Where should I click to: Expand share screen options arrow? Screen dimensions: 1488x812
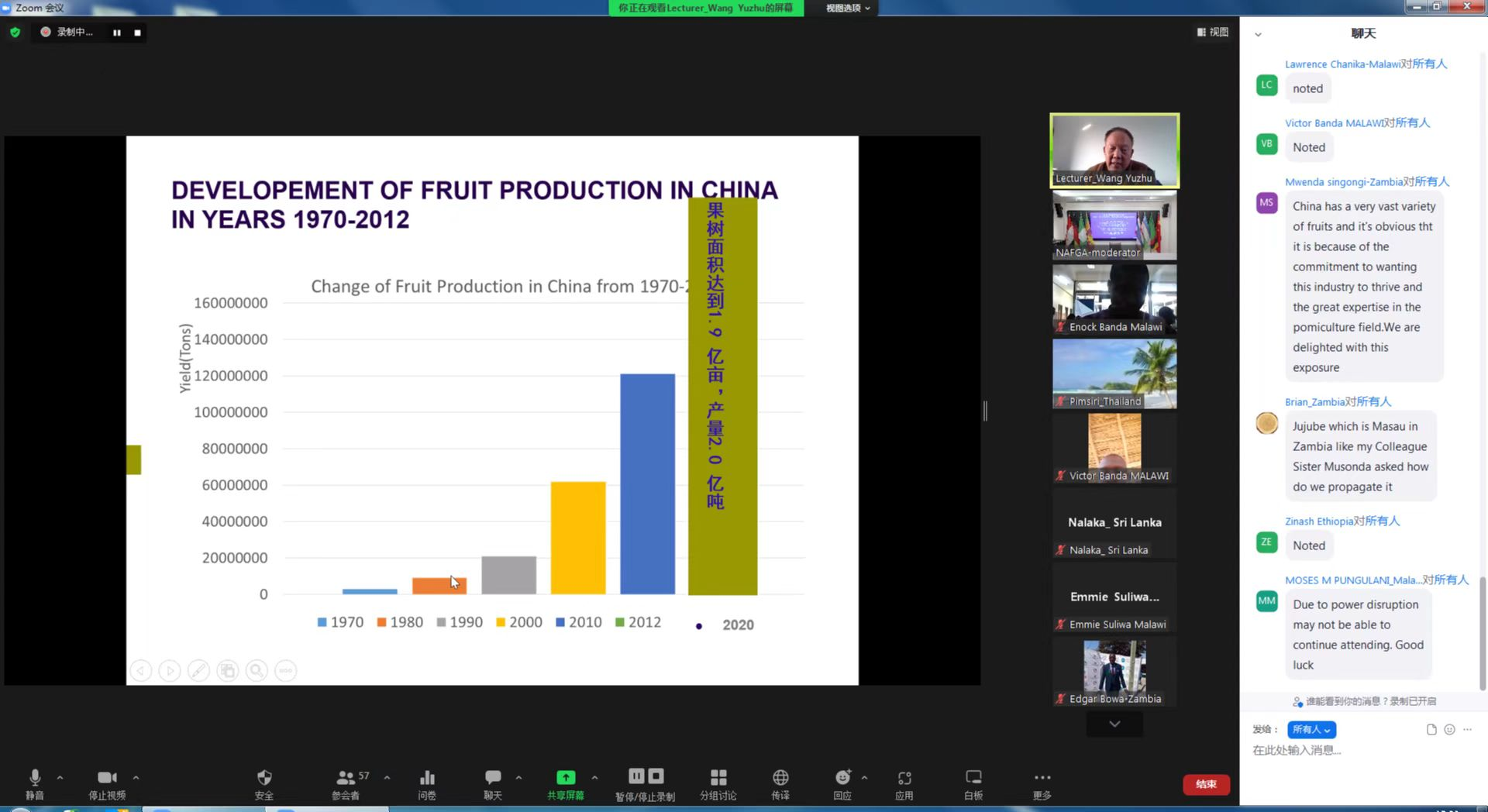tap(594, 777)
